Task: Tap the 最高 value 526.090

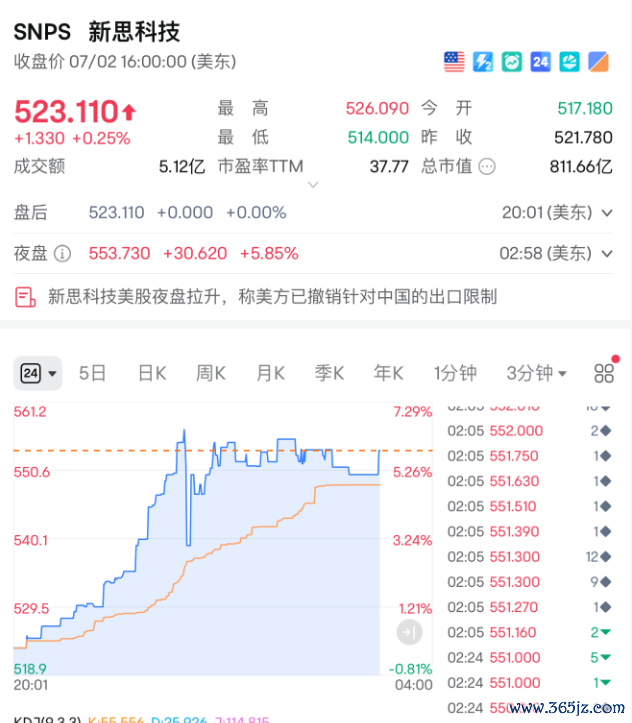Action: pos(377,109)
